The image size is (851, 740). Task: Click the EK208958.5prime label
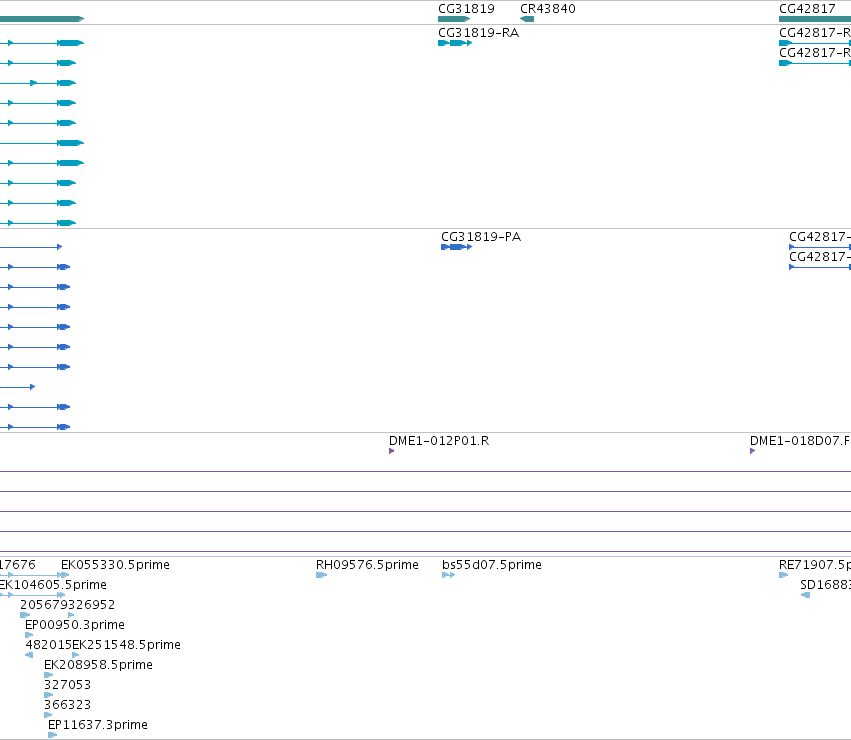tap(98, 665)
